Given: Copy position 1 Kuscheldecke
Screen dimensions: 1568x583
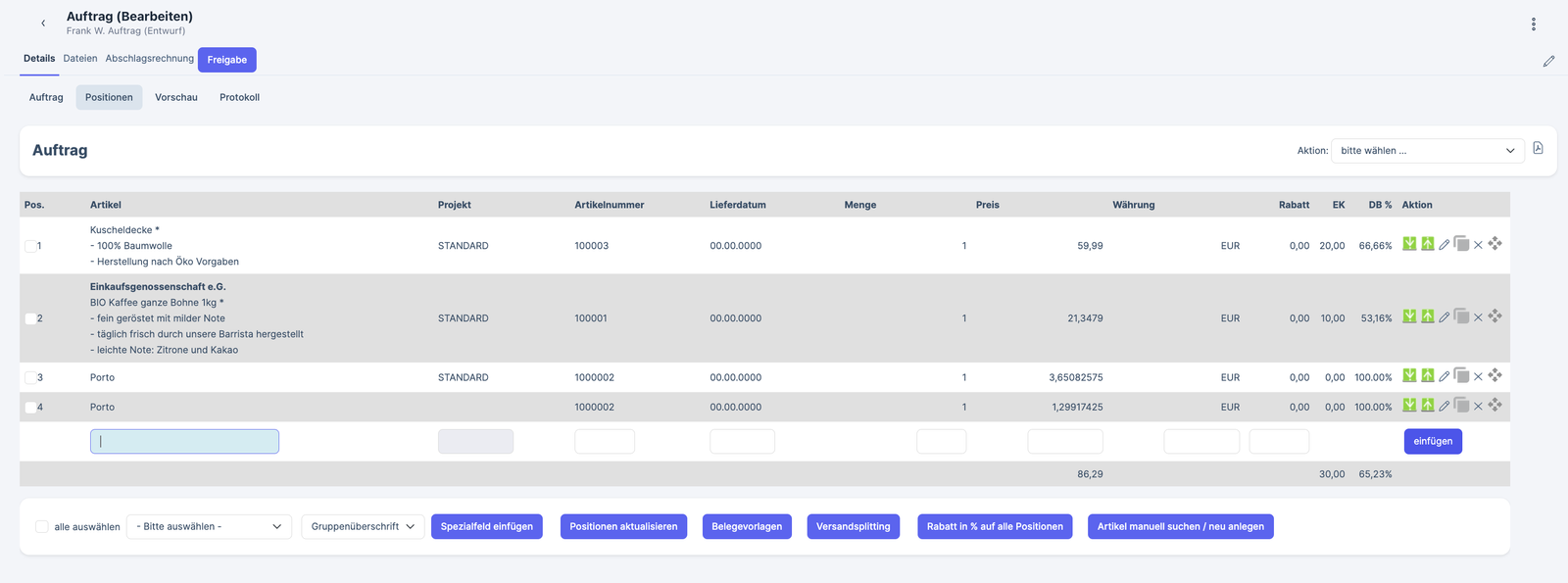Looking at the screenshot, I should [x=1461, y=244].
